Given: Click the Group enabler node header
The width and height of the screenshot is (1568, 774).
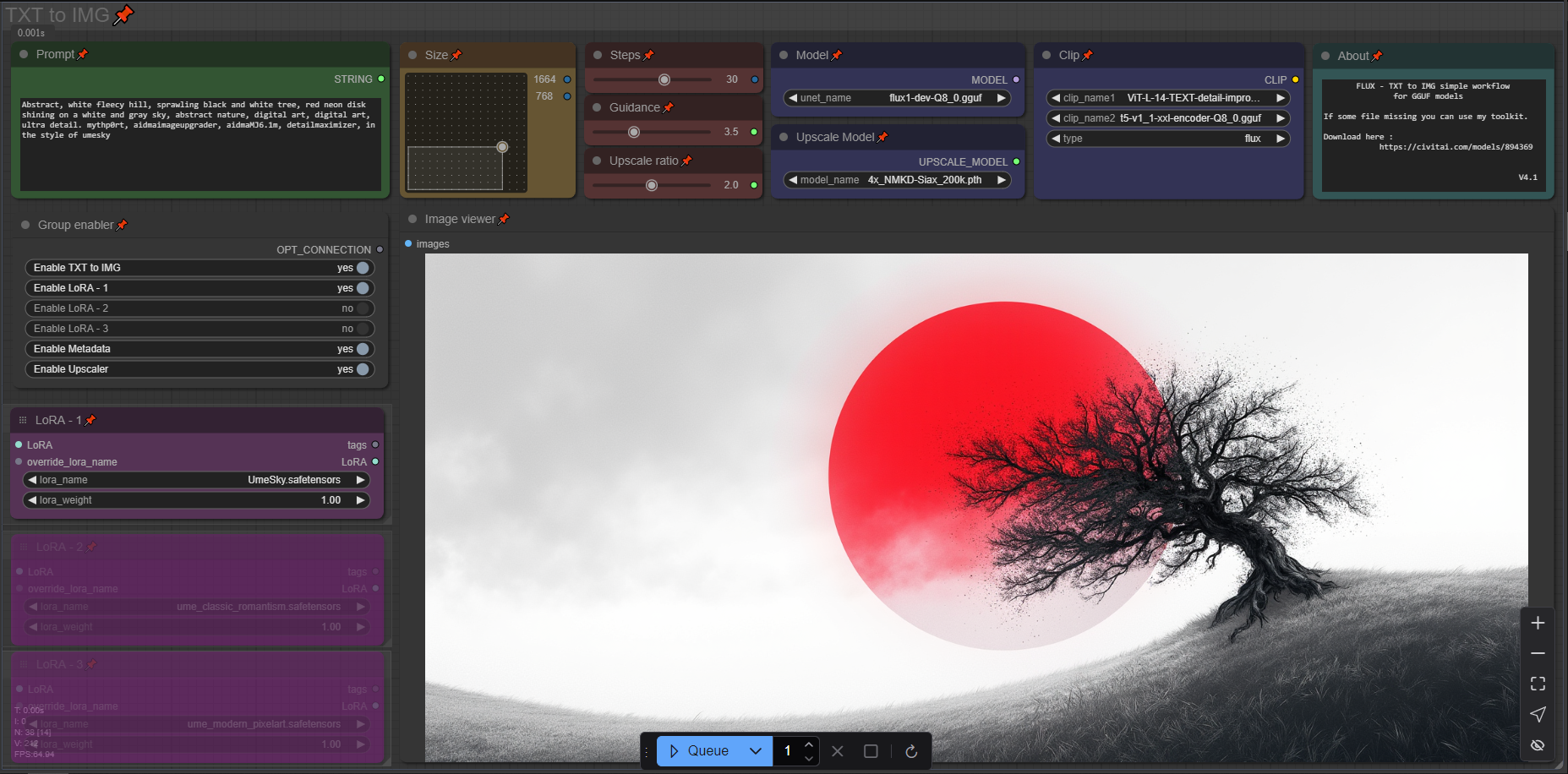Looking at the screenshot, I should [x=75, y=225].
